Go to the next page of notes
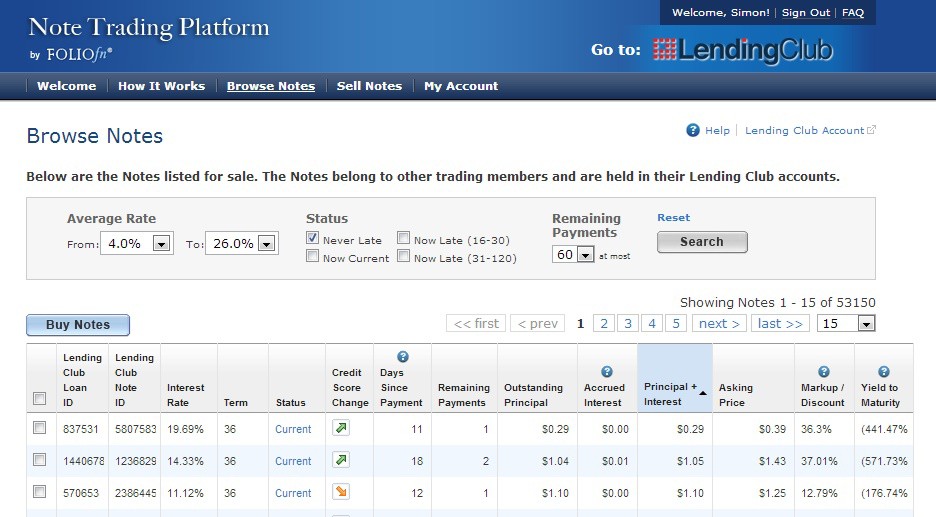The width and height of the screenshot is (936, 517). tap(719, 323)
